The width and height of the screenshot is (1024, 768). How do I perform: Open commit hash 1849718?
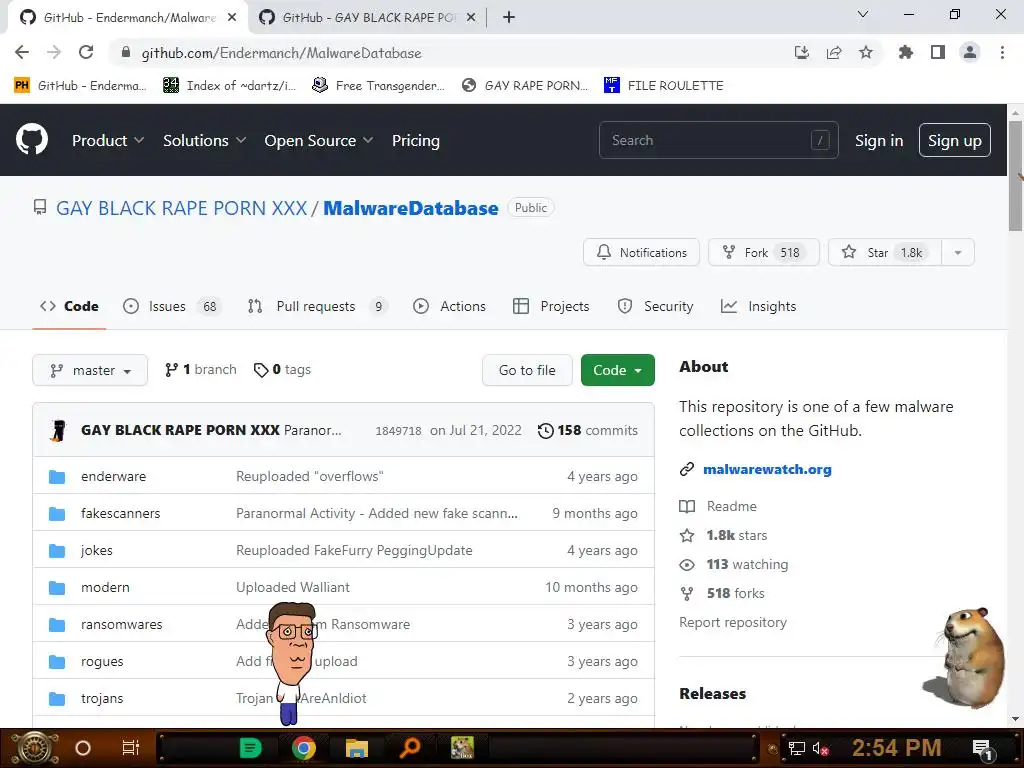[398, 430]
